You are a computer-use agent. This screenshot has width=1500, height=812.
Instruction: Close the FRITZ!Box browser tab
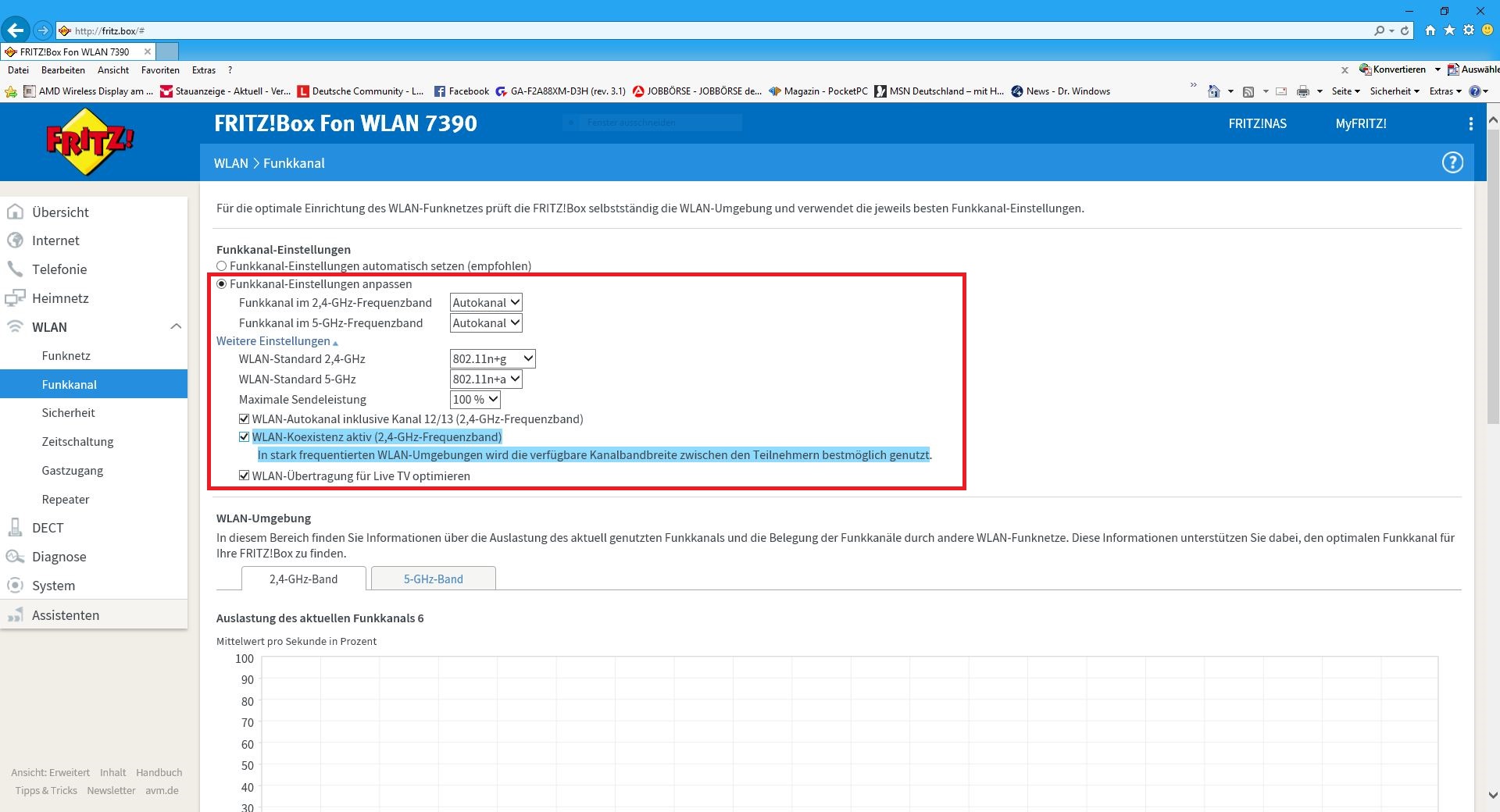pos(147,52)
